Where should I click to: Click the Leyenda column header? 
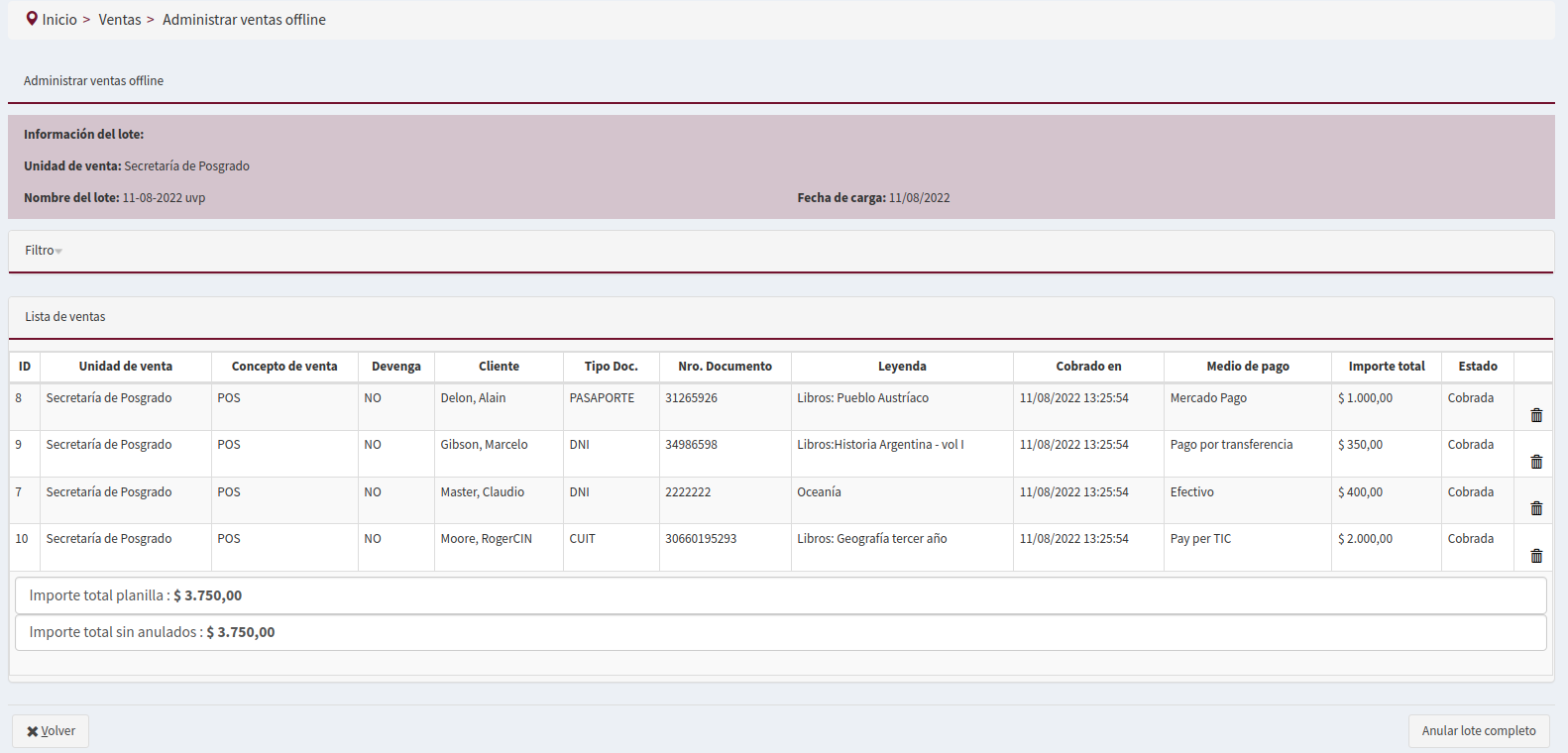point(902,367)
